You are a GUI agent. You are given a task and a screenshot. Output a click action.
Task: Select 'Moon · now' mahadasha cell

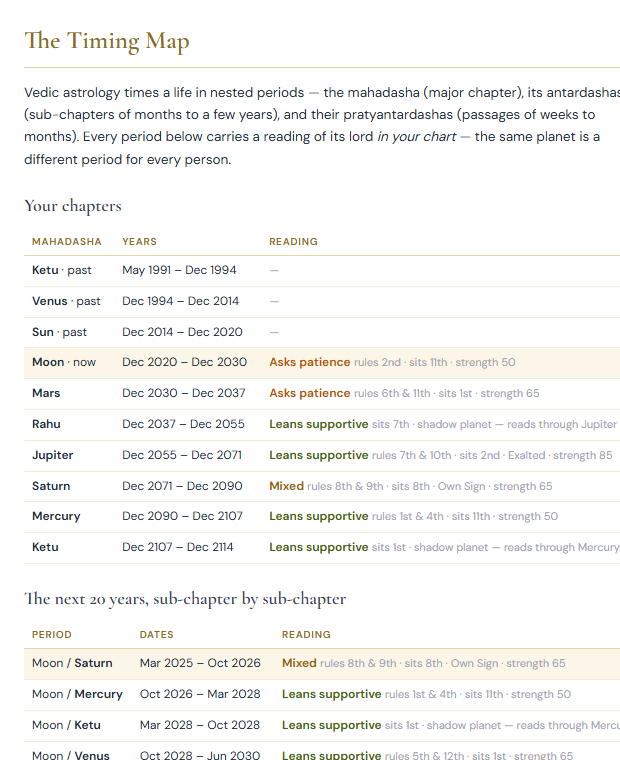tap(64, 362)
